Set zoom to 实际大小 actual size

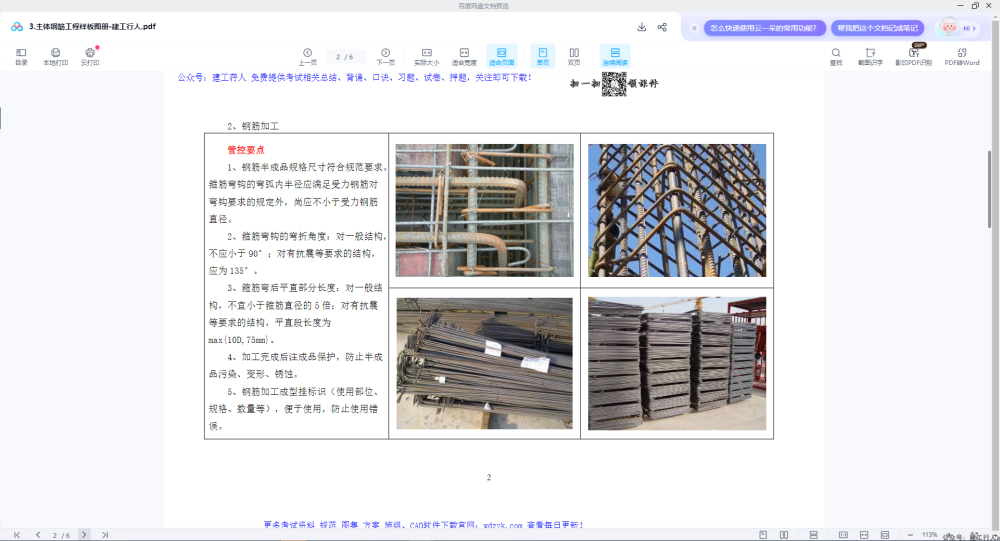[x=427, y=56]
